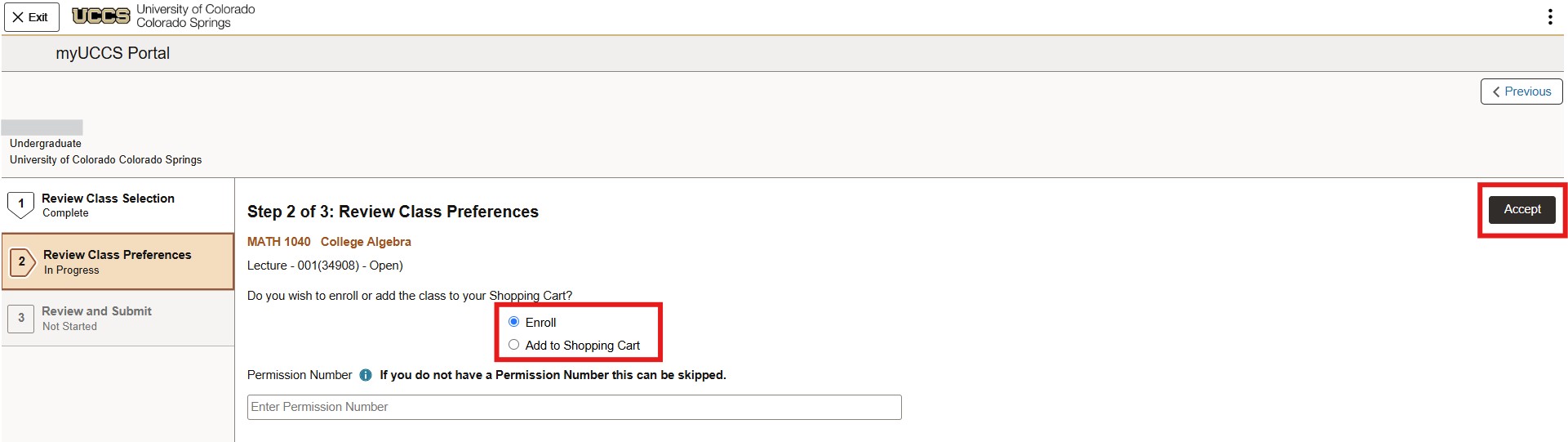Click the myUCCS Portal title
This screenshot has height=442, width=1568.
113,53
